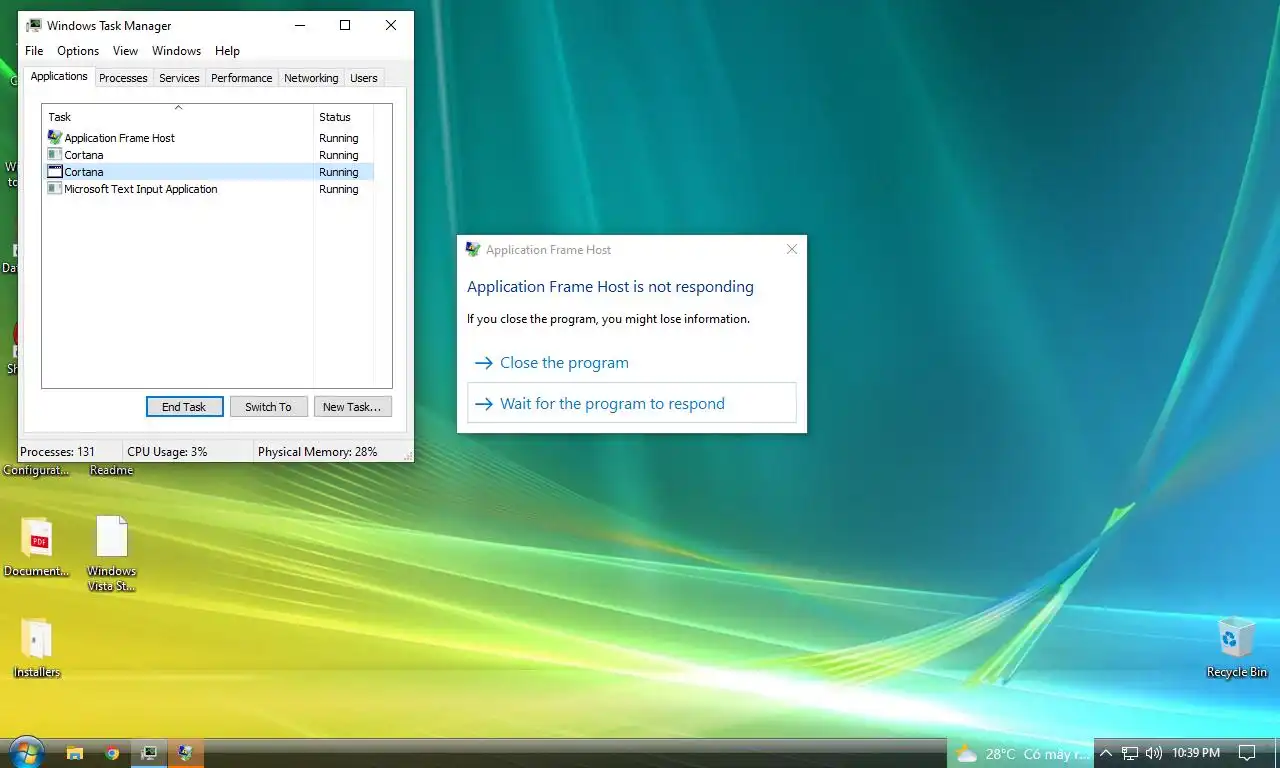Viewport: 1280px width, 768px height.
Task: Open the Documents PDF desktop icon
Action: 37,548
